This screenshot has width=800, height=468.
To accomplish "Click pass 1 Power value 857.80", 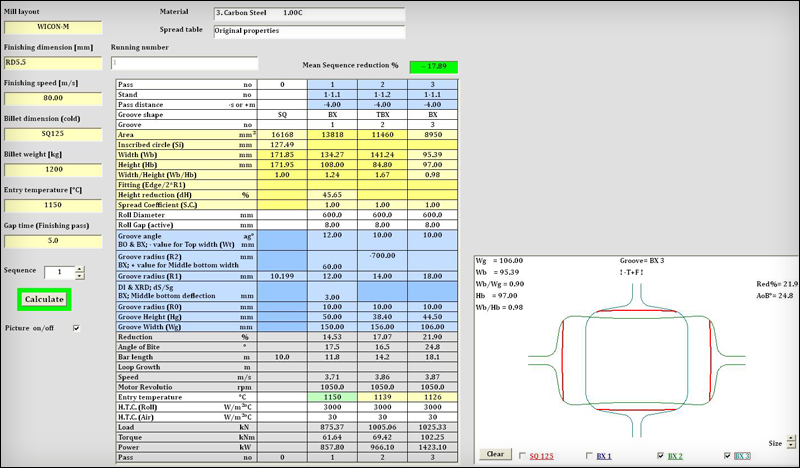I will [332, 447].
